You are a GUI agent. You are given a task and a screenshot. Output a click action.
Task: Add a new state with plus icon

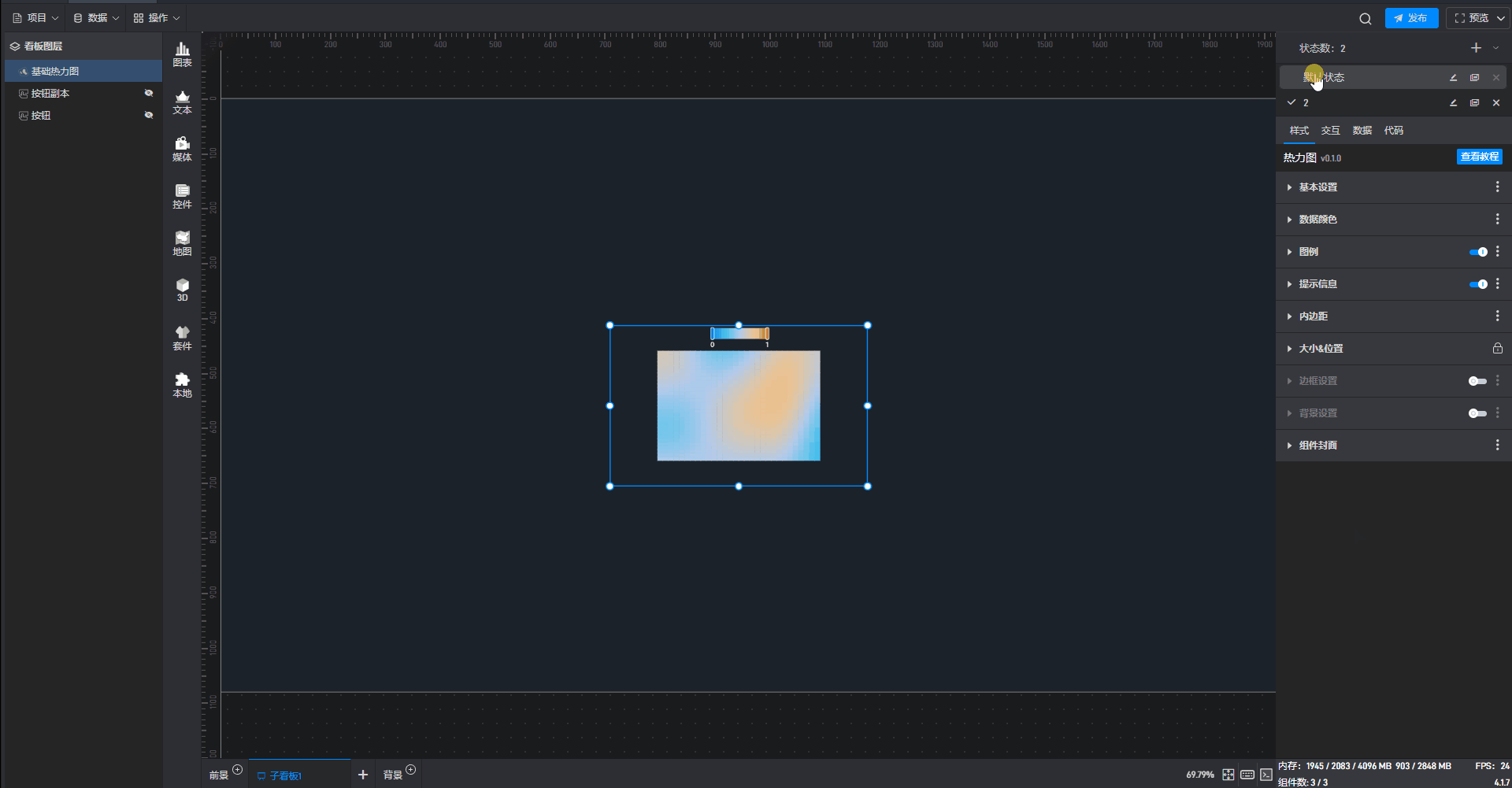1476,48
